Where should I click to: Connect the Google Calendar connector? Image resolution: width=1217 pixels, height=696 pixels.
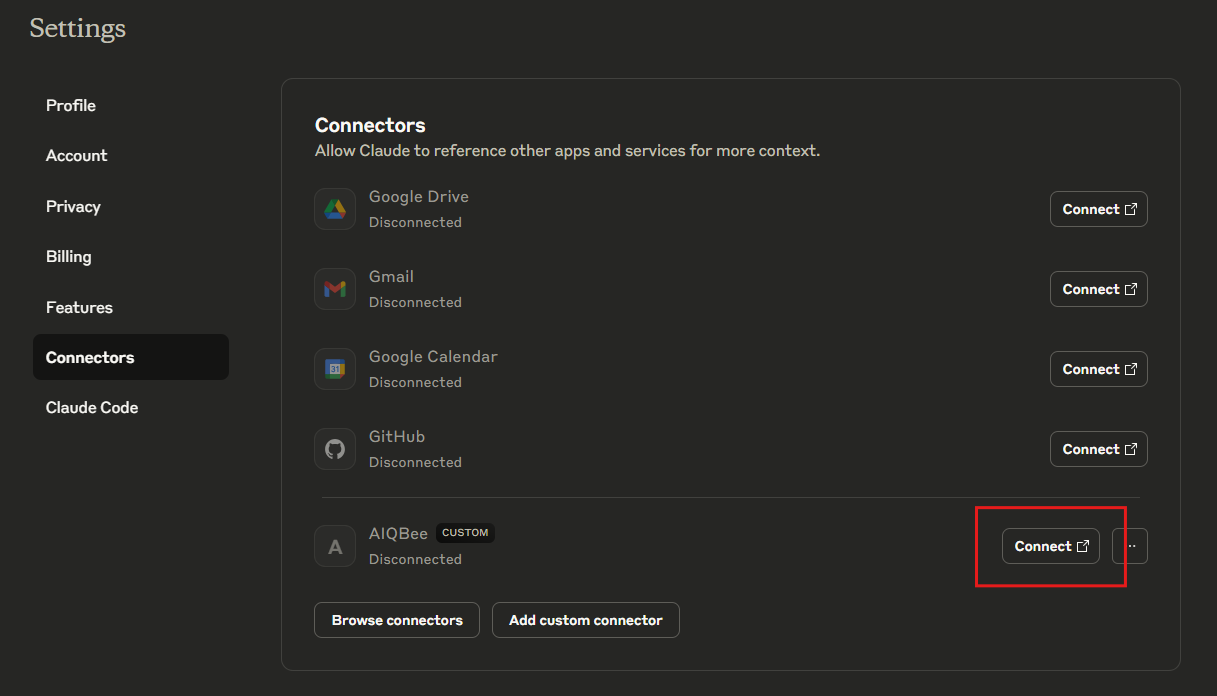click(1098, 369)
